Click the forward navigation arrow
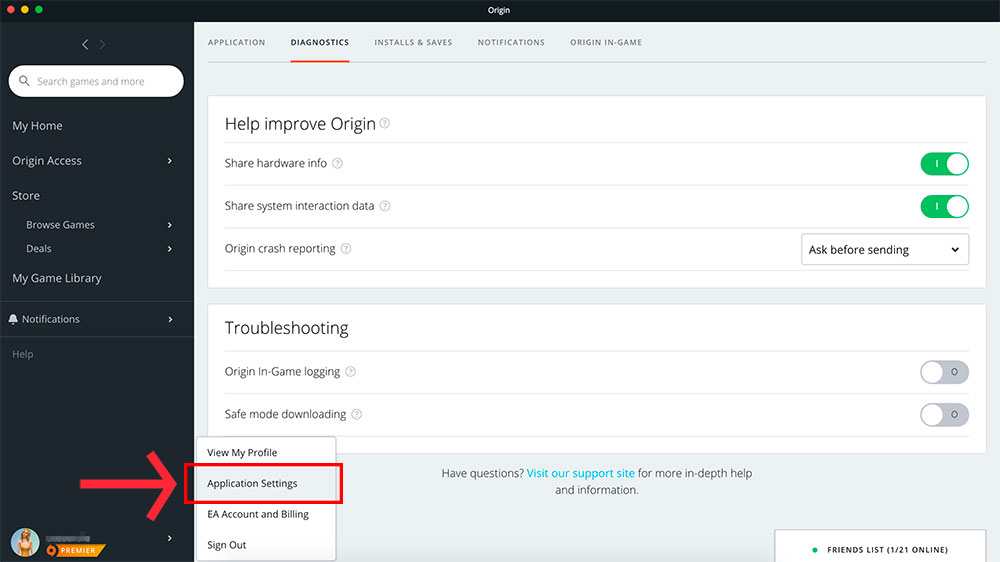The height and width of the screenshot is (562, 1000). coord(102,44)
